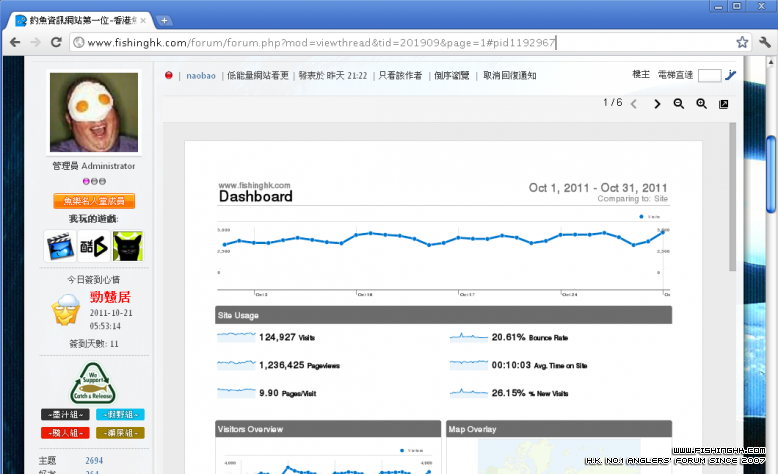The height and width of the screenshot is (474, 778).
Task: Click the scroll-up arrow of the page scrollbar
Action: point(771,63)
